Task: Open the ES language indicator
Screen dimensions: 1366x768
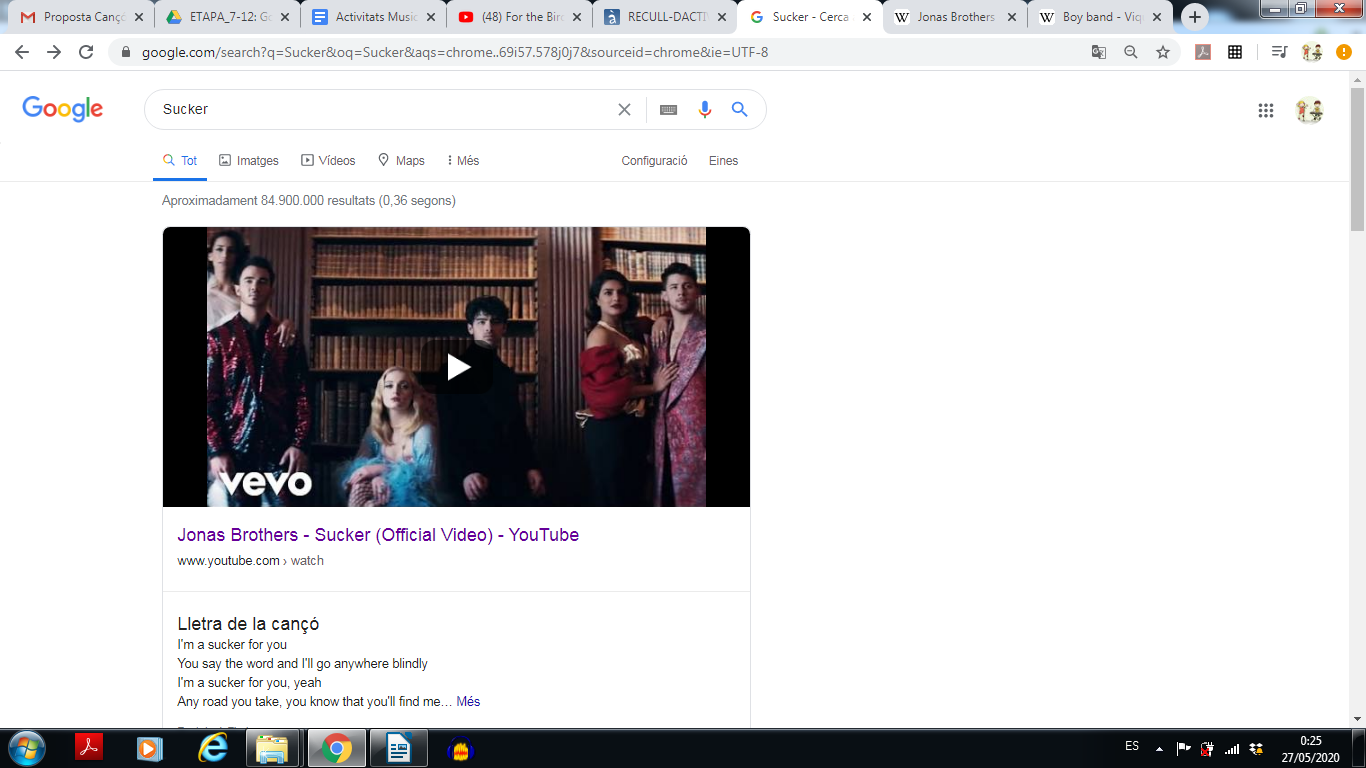Action: pyautogui.click(x=1132, y=746)
